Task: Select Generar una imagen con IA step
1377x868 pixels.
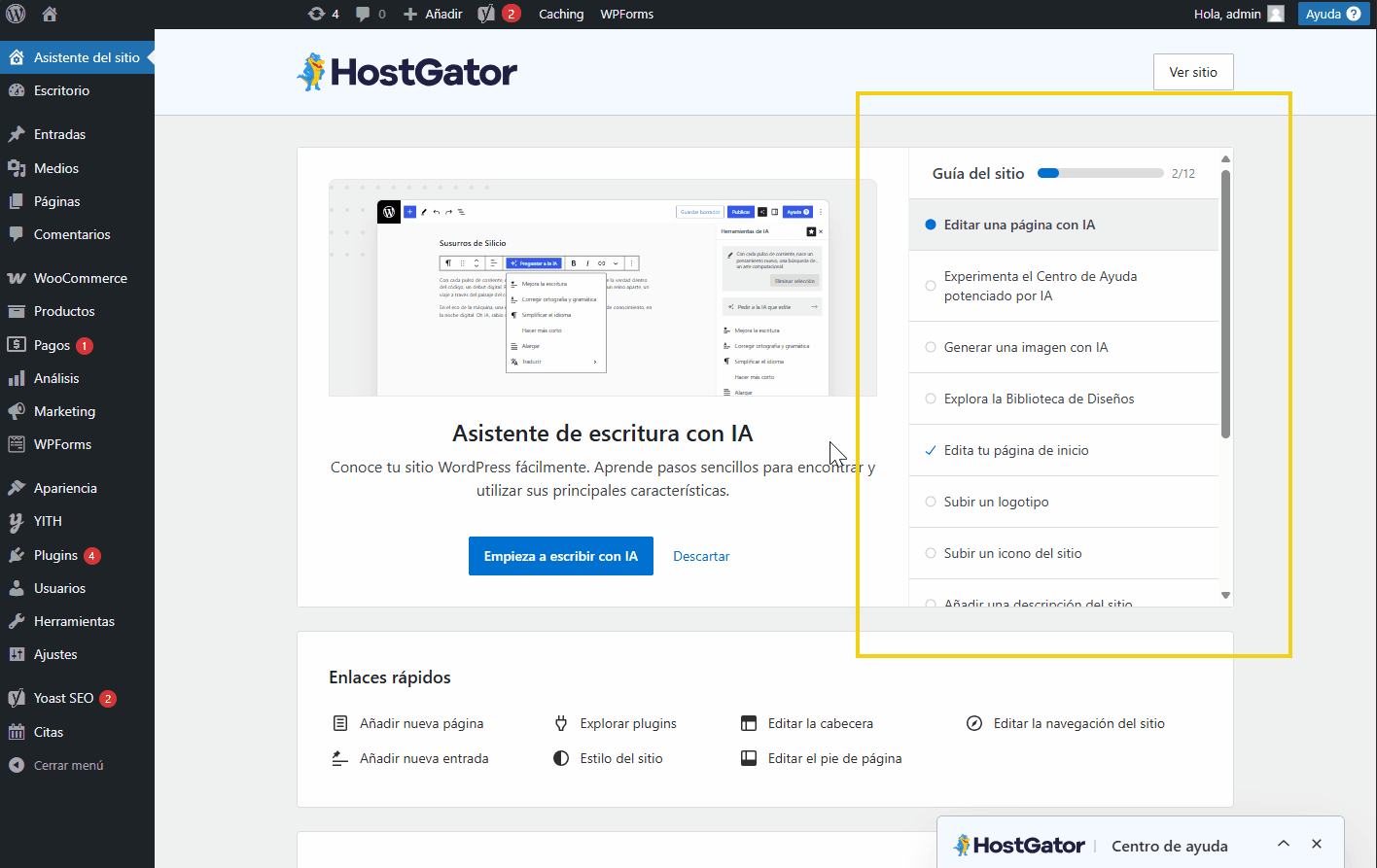Action: click(x=1064, y=347)
